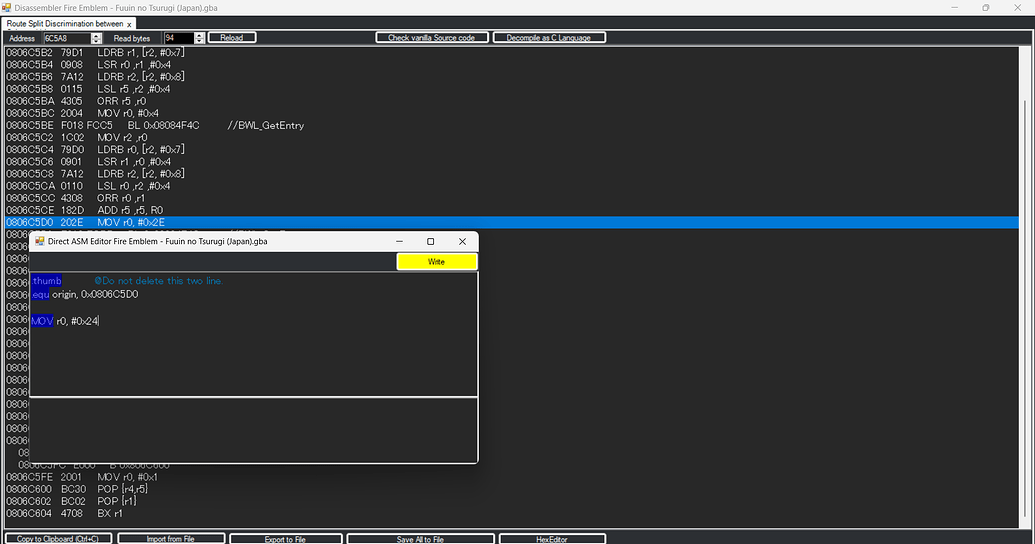Viewport: 1035px width, 544px height.
Task: Decrease the Read bytes stepper value
Action: click(x=200, y=42)
